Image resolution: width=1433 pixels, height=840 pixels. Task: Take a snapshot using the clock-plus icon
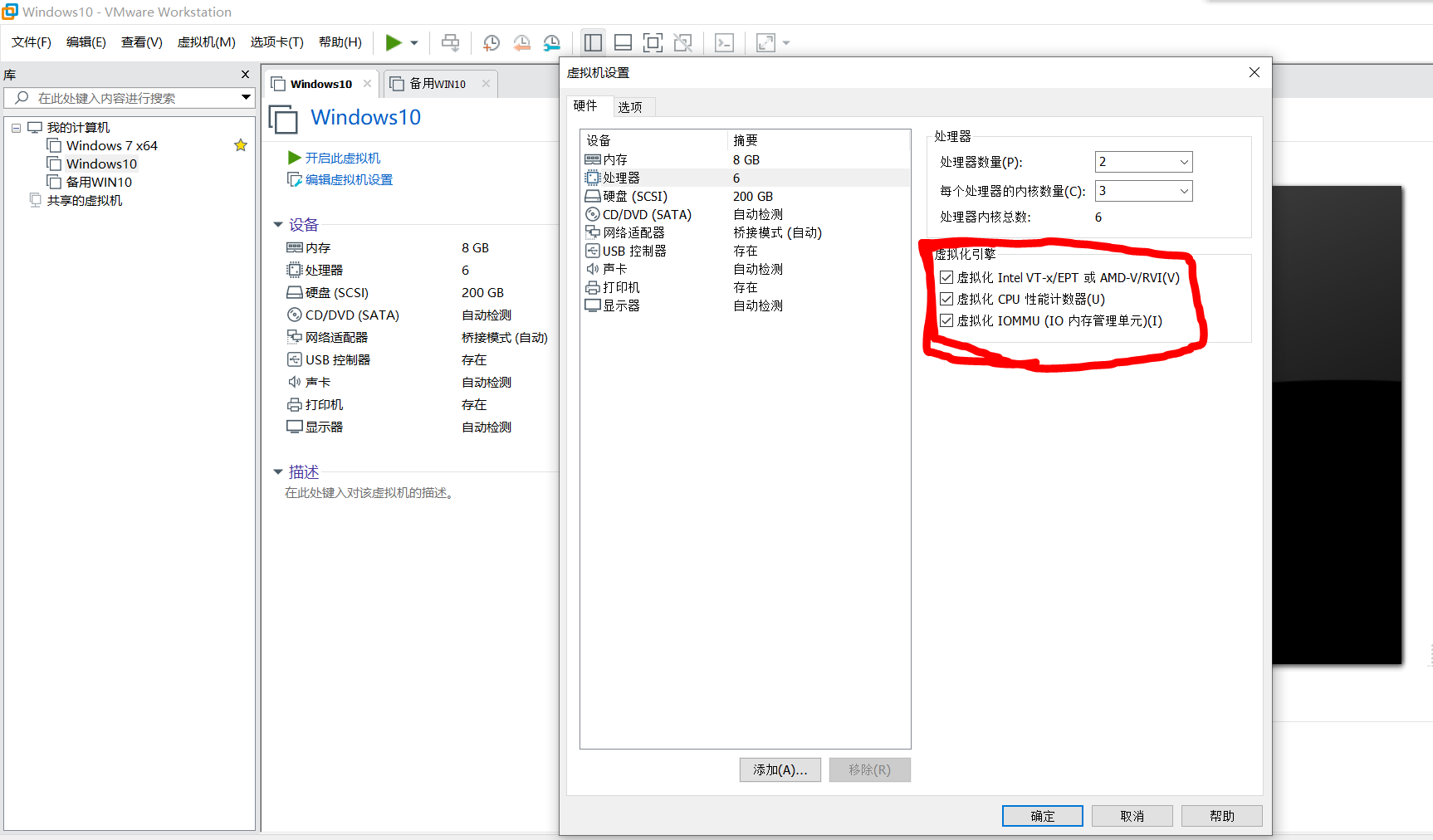492,43
